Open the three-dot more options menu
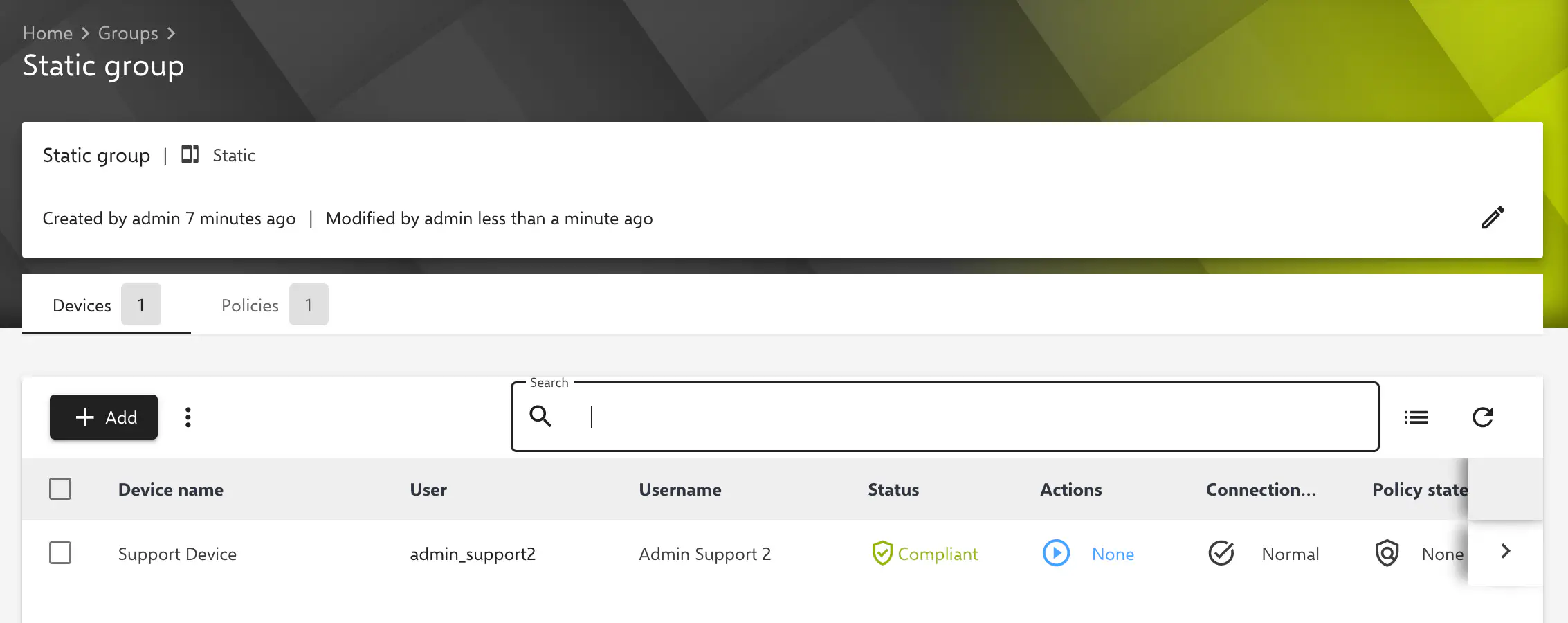 click(188, 417)
